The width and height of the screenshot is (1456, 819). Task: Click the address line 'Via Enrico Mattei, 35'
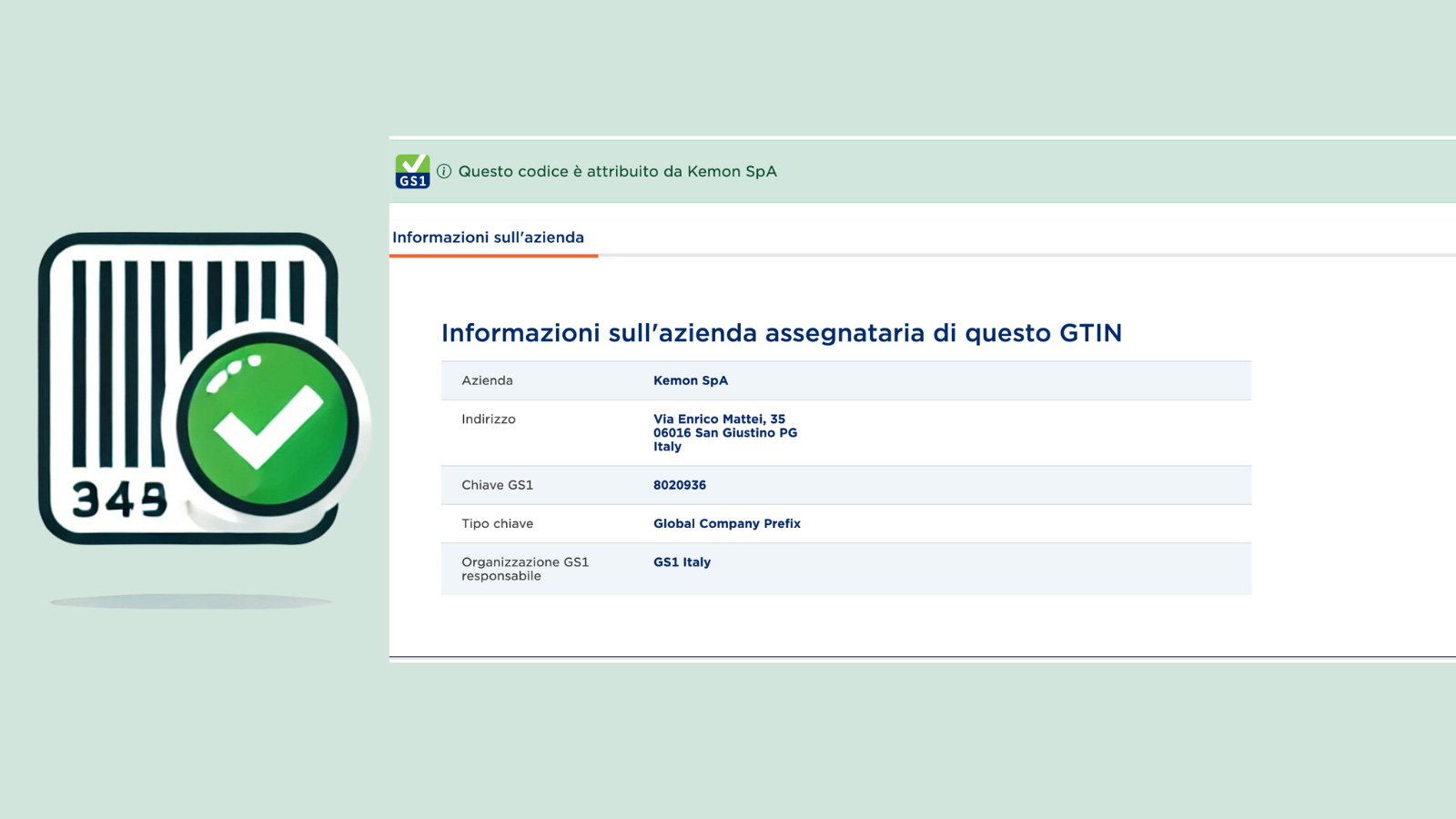click(x=719, y=420)
